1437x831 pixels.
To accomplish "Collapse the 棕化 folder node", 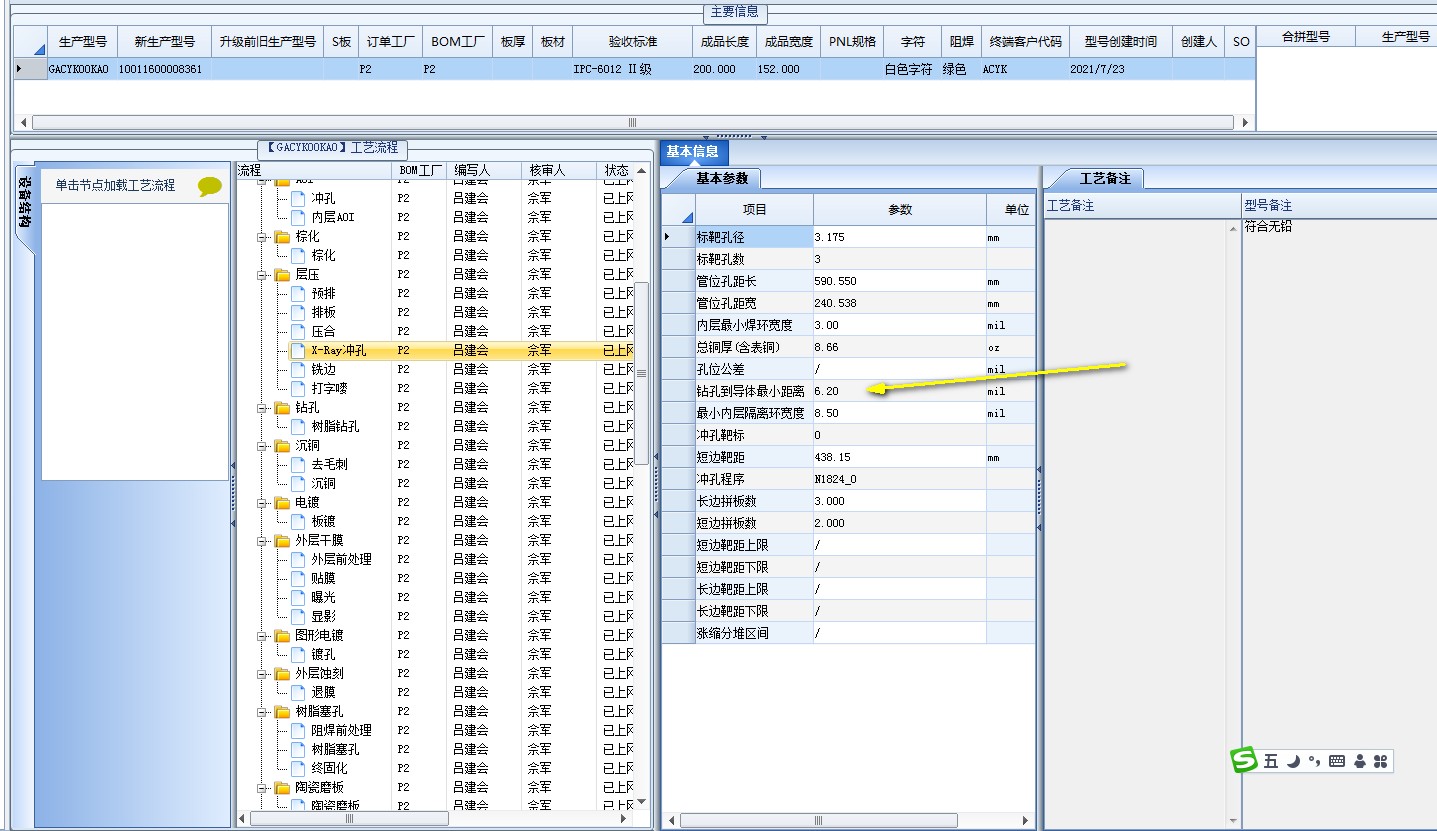I will [263, 237].
